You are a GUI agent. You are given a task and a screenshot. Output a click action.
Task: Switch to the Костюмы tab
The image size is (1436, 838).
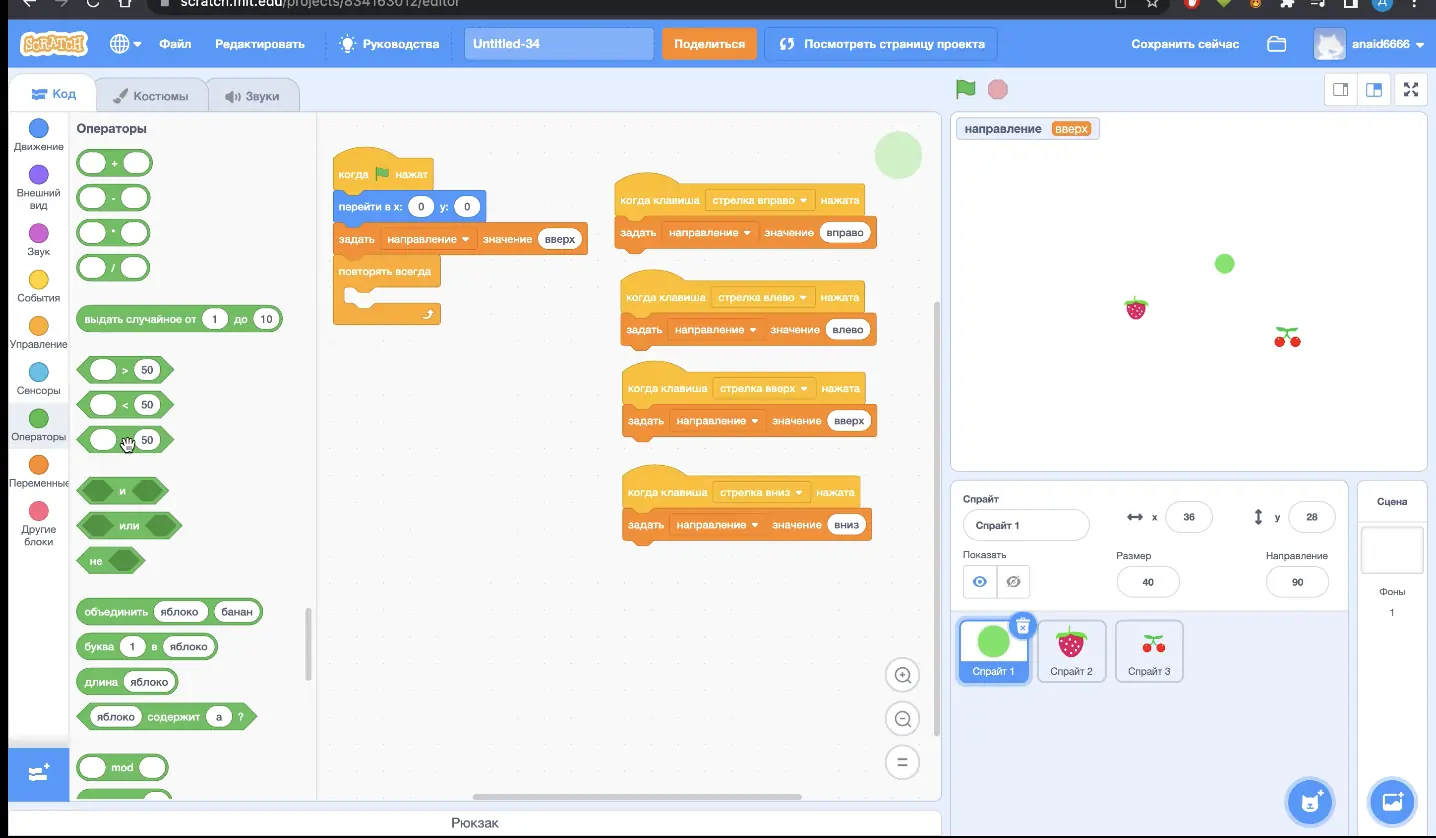coord(151,96)
